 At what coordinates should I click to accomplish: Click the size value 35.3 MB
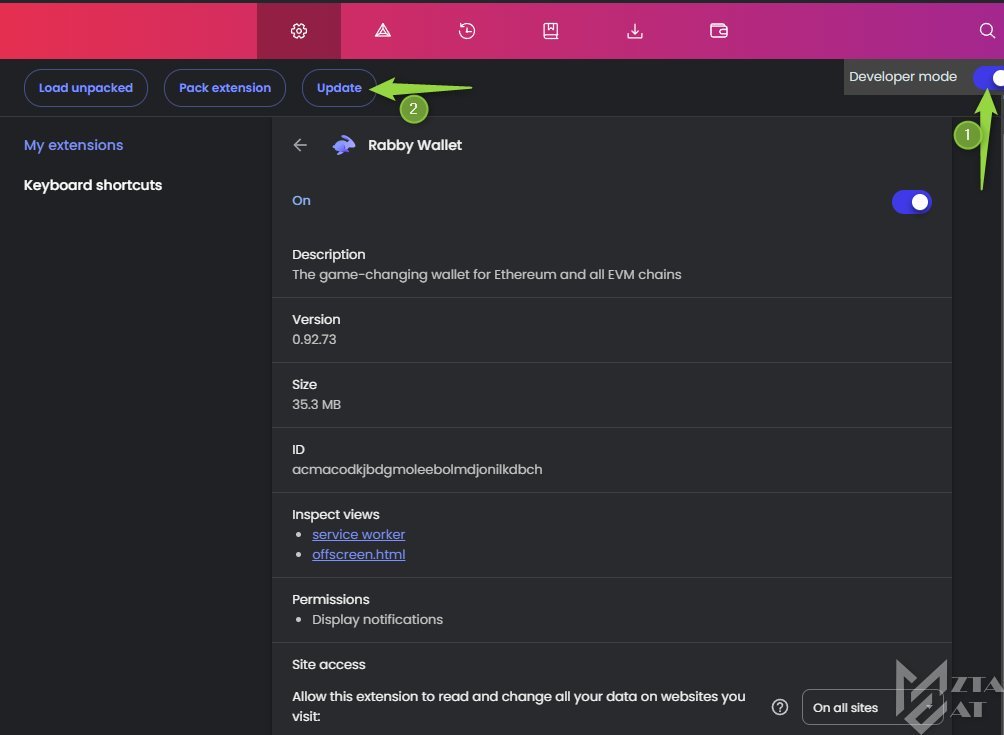[x=316, y=405]
